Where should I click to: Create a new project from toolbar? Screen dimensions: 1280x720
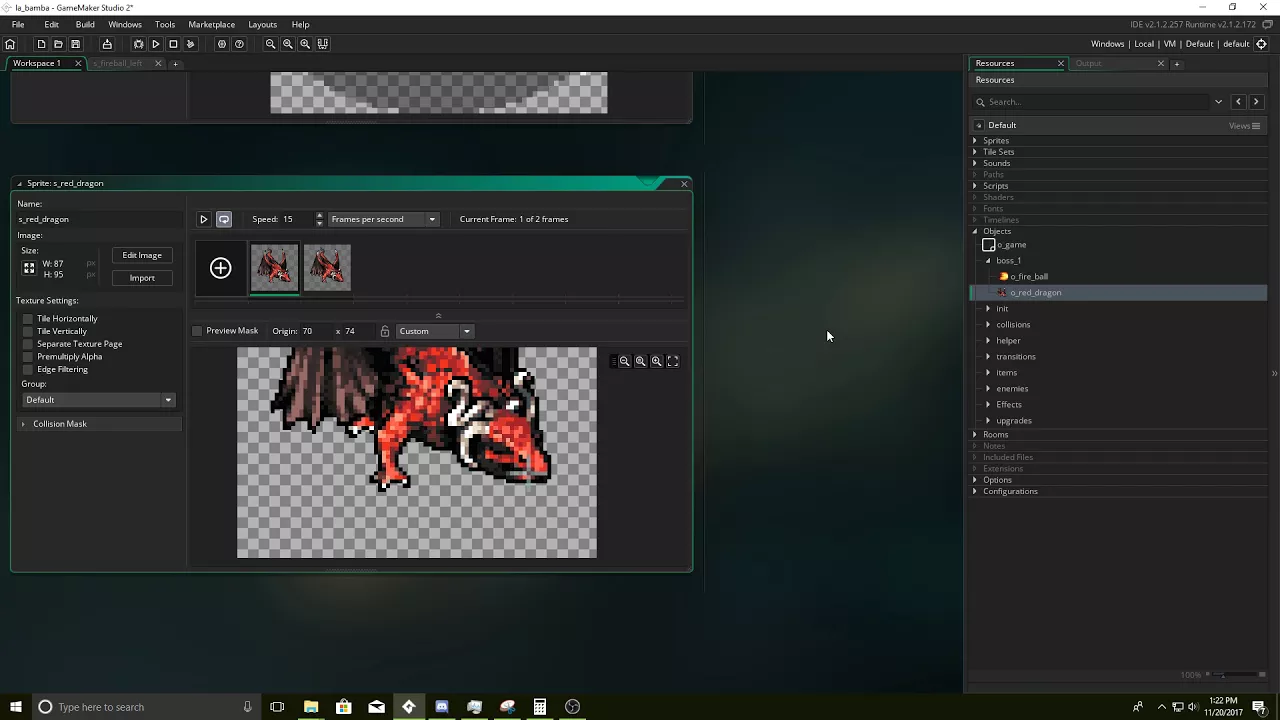click(41, 44)
